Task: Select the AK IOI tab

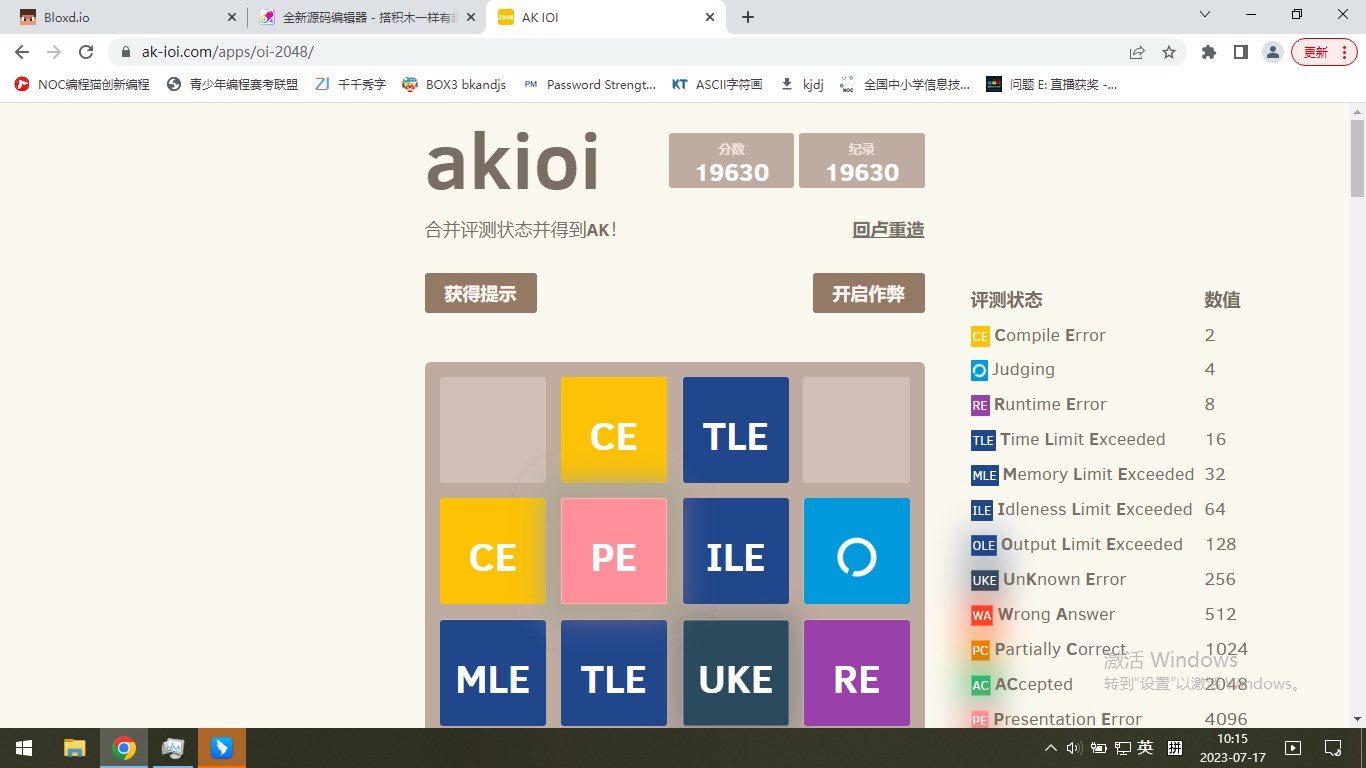Action: (x=606, y=18)
